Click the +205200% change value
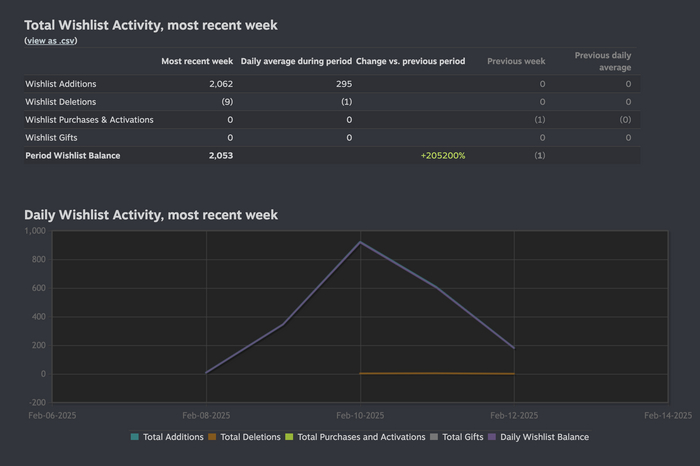700x466 pixels. point(443,156)
